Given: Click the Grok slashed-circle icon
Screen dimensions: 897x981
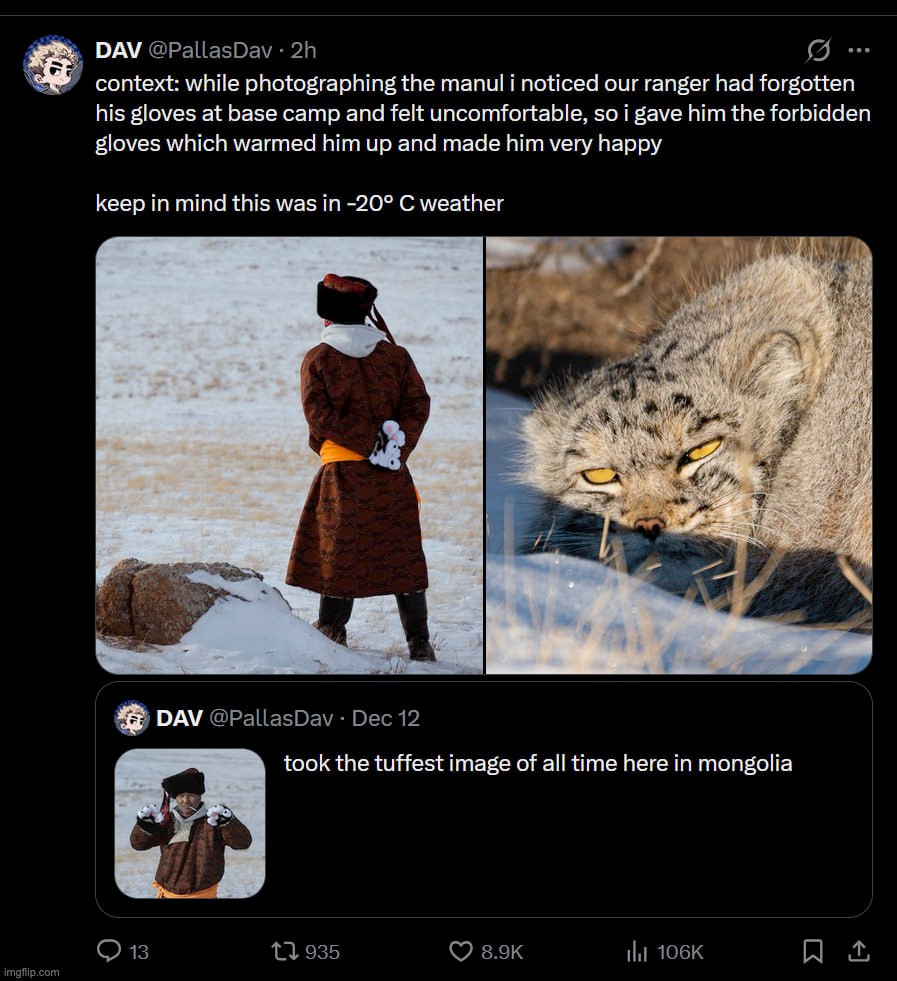Looking at the screenshot, I should pyautogui.click(x=818, y=50).
